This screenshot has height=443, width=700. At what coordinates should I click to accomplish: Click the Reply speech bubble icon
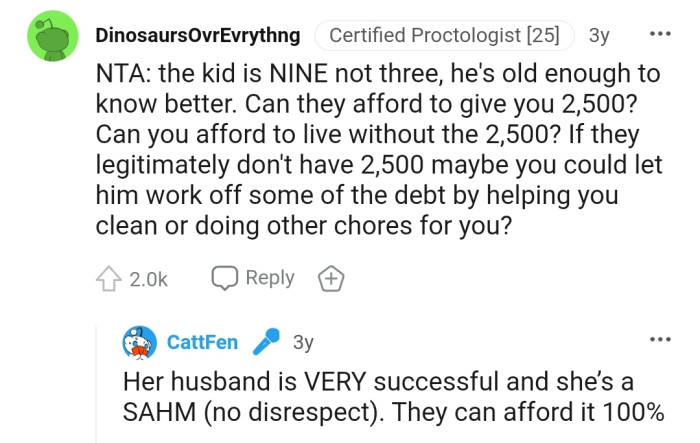point(225,278)
